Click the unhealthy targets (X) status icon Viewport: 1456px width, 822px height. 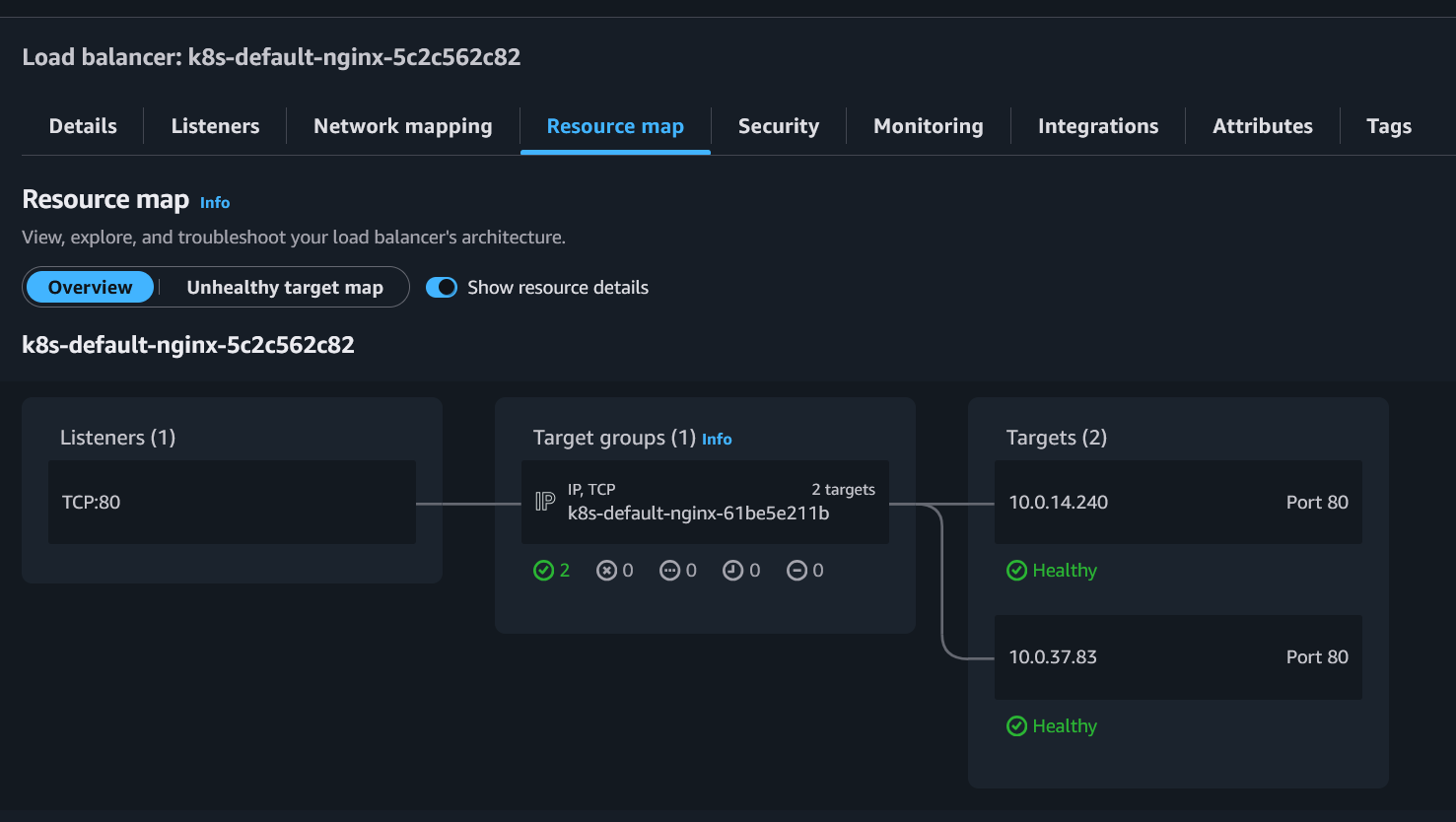tap(606, 570)
